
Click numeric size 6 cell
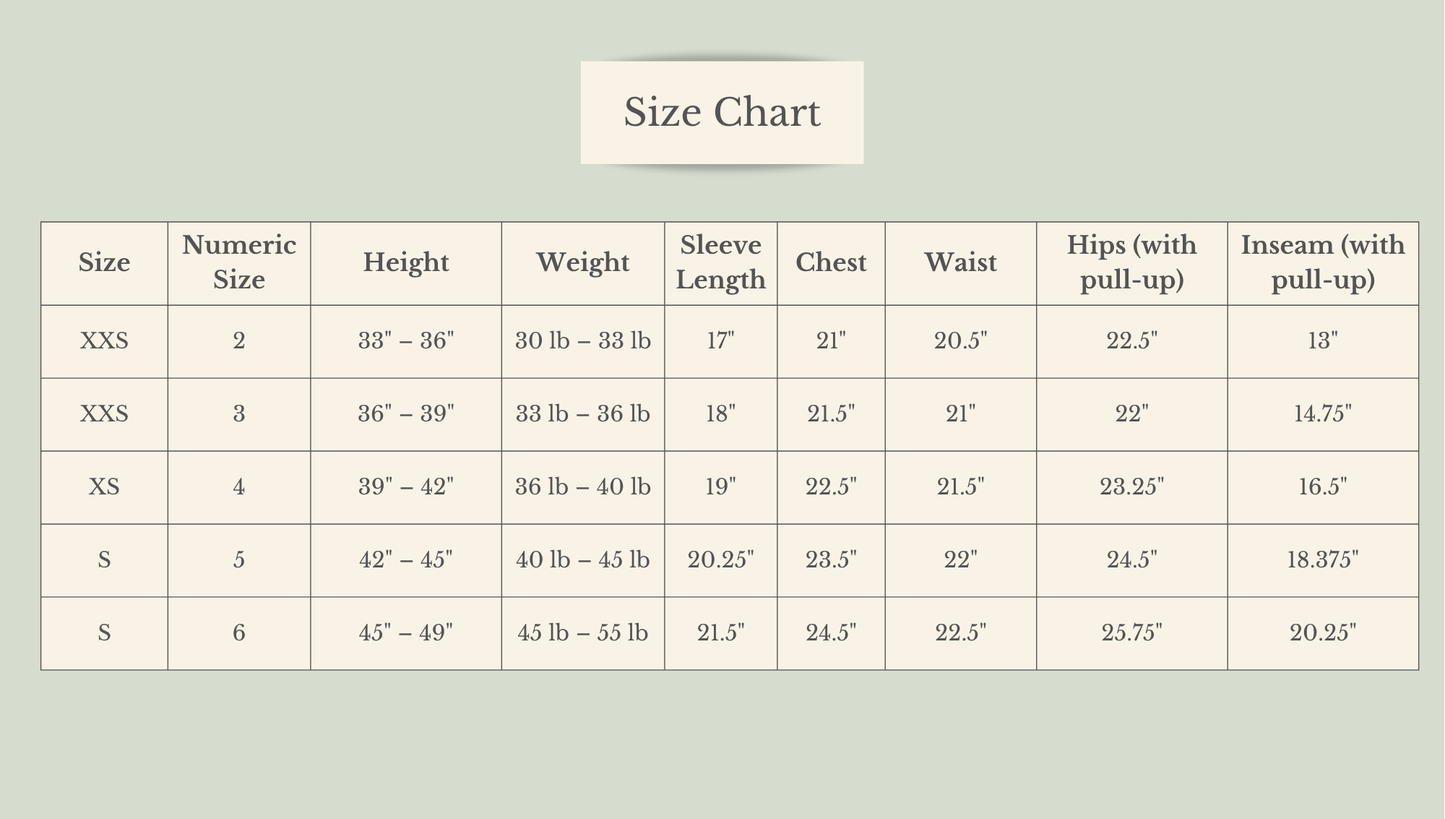pos(239,633)
